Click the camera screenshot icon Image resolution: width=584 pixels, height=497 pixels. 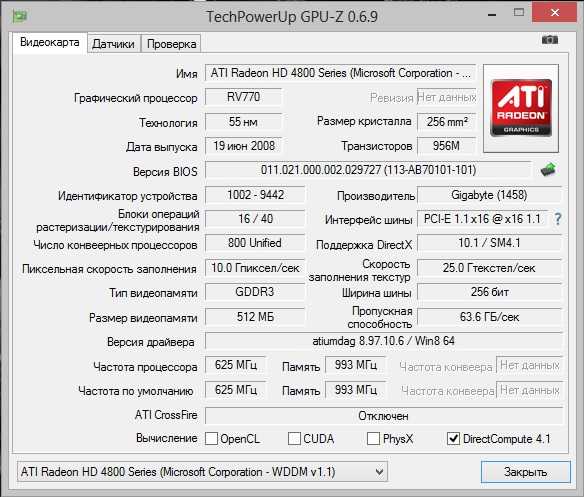click(550, 39)
